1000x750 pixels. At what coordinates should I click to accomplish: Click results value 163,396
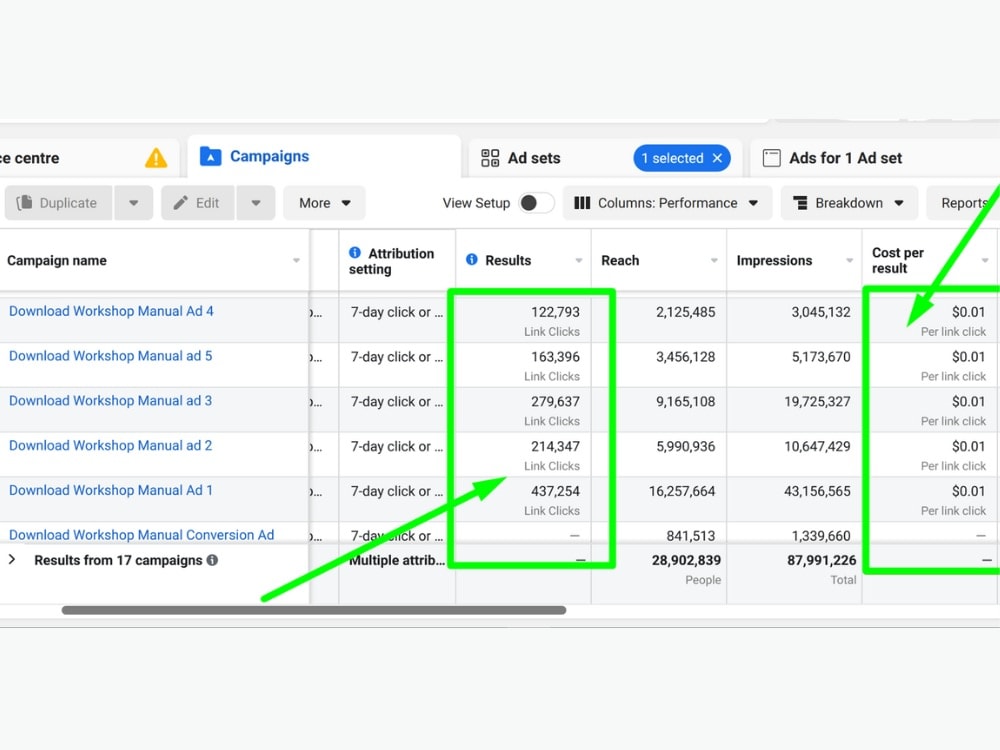(555, 357)
